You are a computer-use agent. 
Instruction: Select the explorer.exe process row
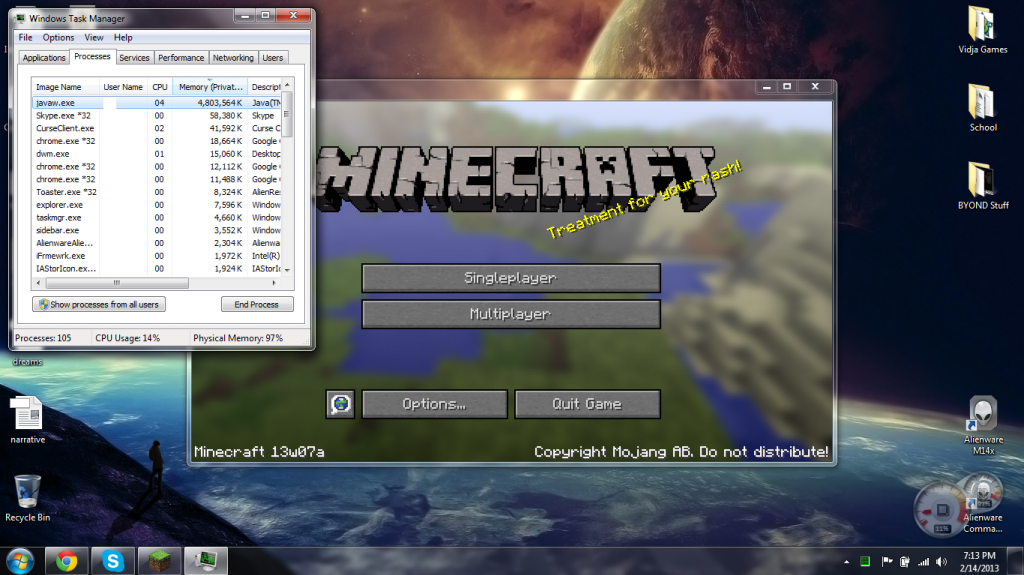pos(157,205)
